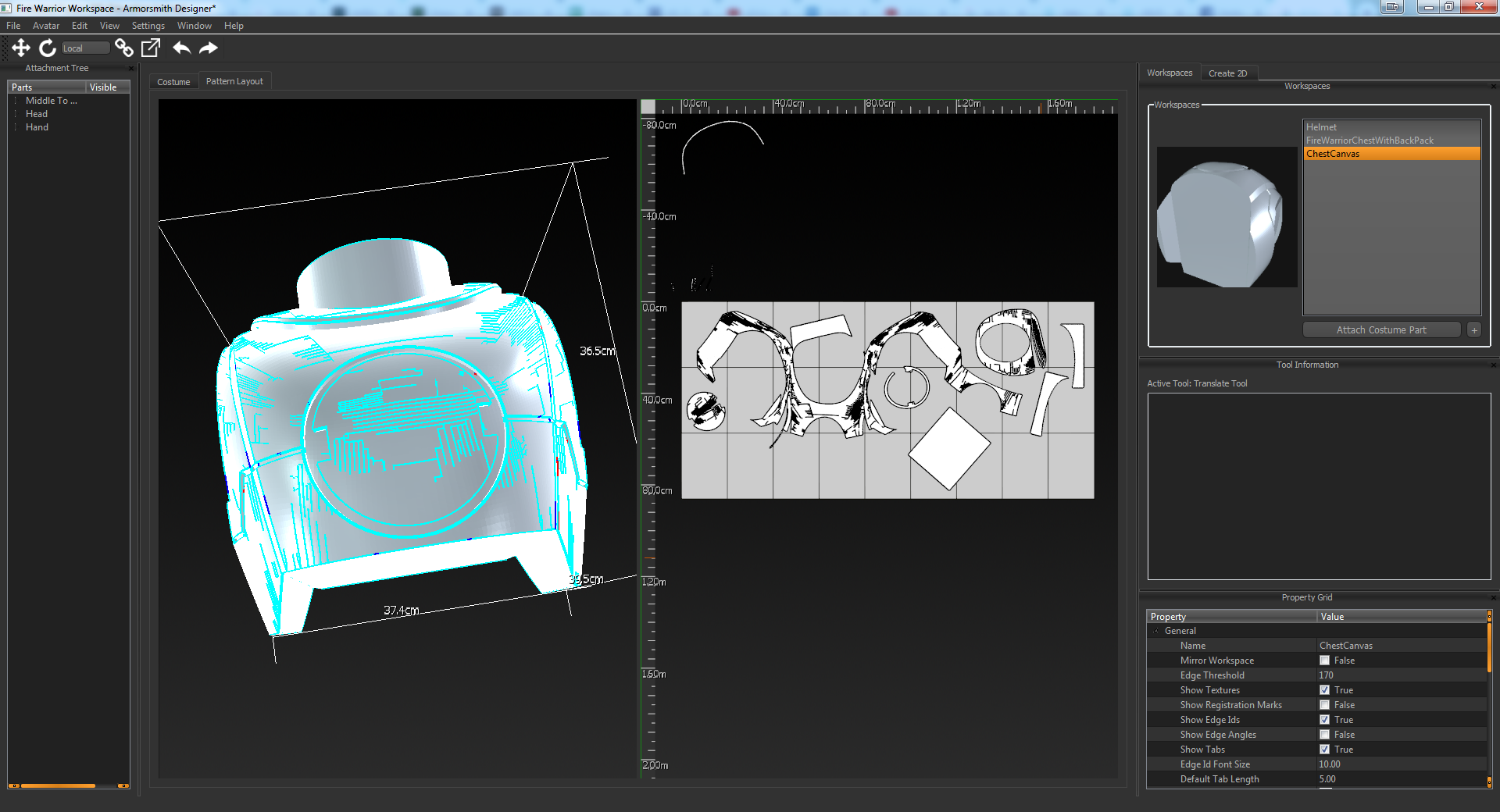This screenshot has height=812, width=1500.
Task: Select FireWarriorChestWithBackPack workspace in list
Action: (1370, 141)
